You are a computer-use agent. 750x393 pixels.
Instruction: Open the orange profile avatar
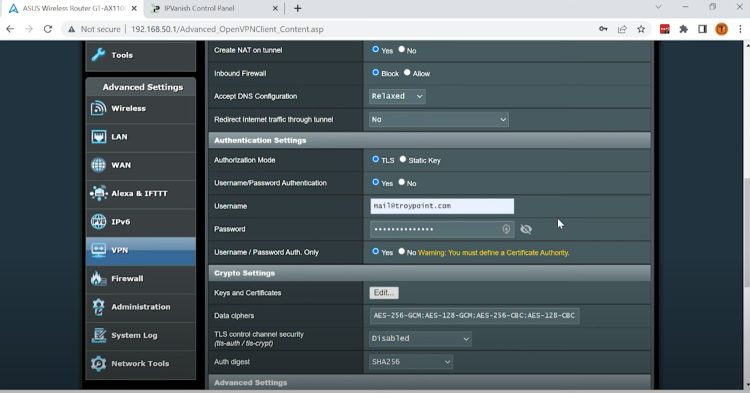click(721, 29)
